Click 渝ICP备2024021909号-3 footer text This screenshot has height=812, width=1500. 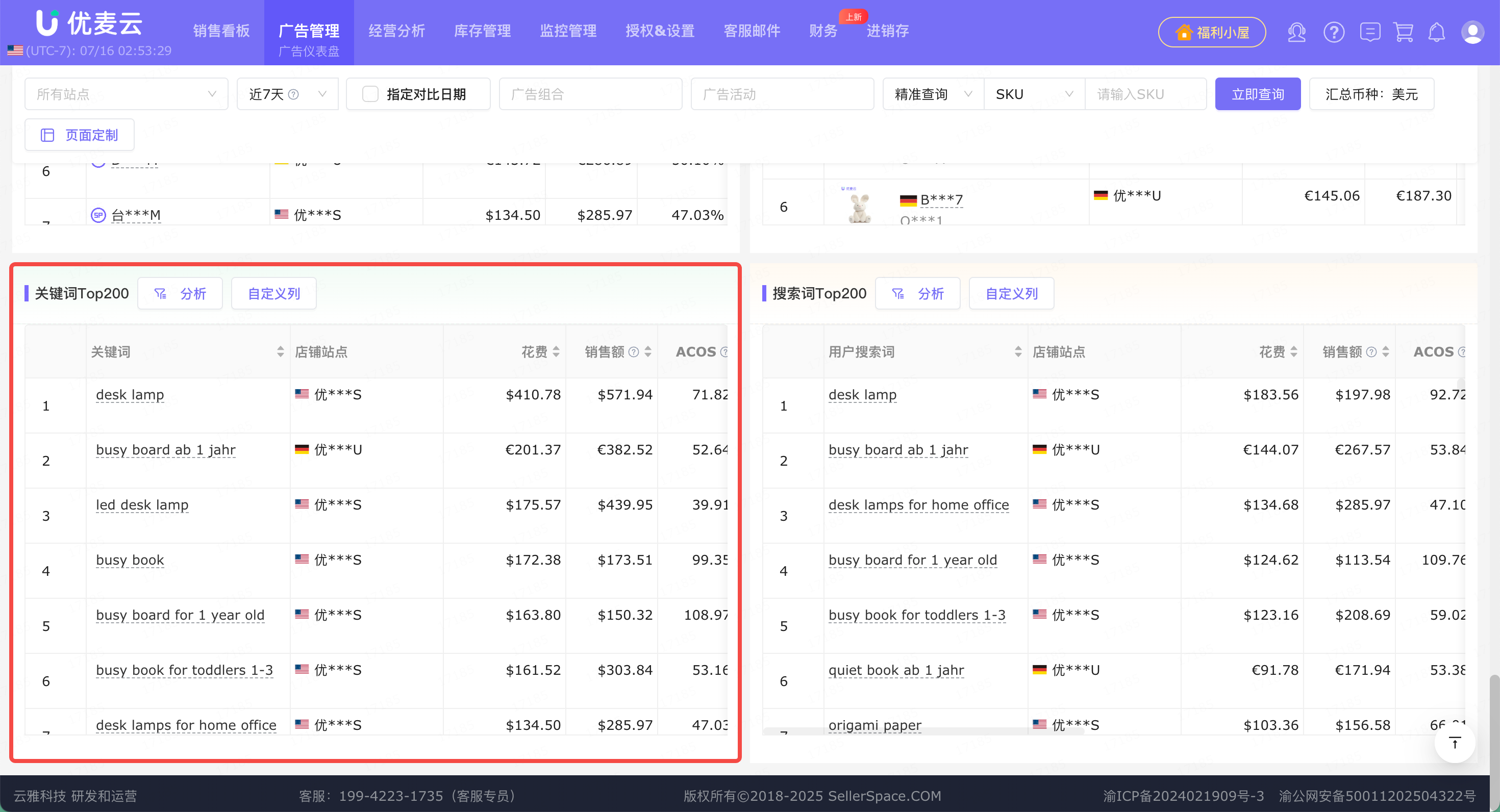[x=1183, y=796]
